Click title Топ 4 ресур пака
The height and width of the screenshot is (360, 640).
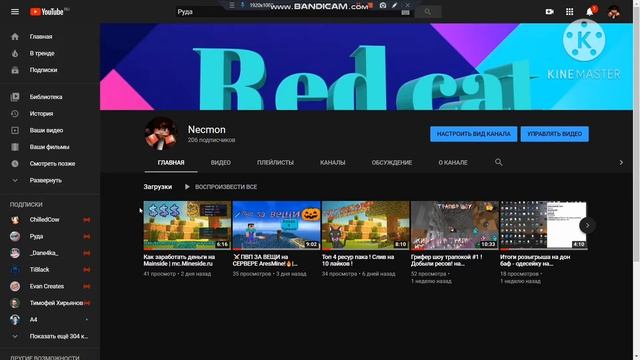click(x=358, y=260)
